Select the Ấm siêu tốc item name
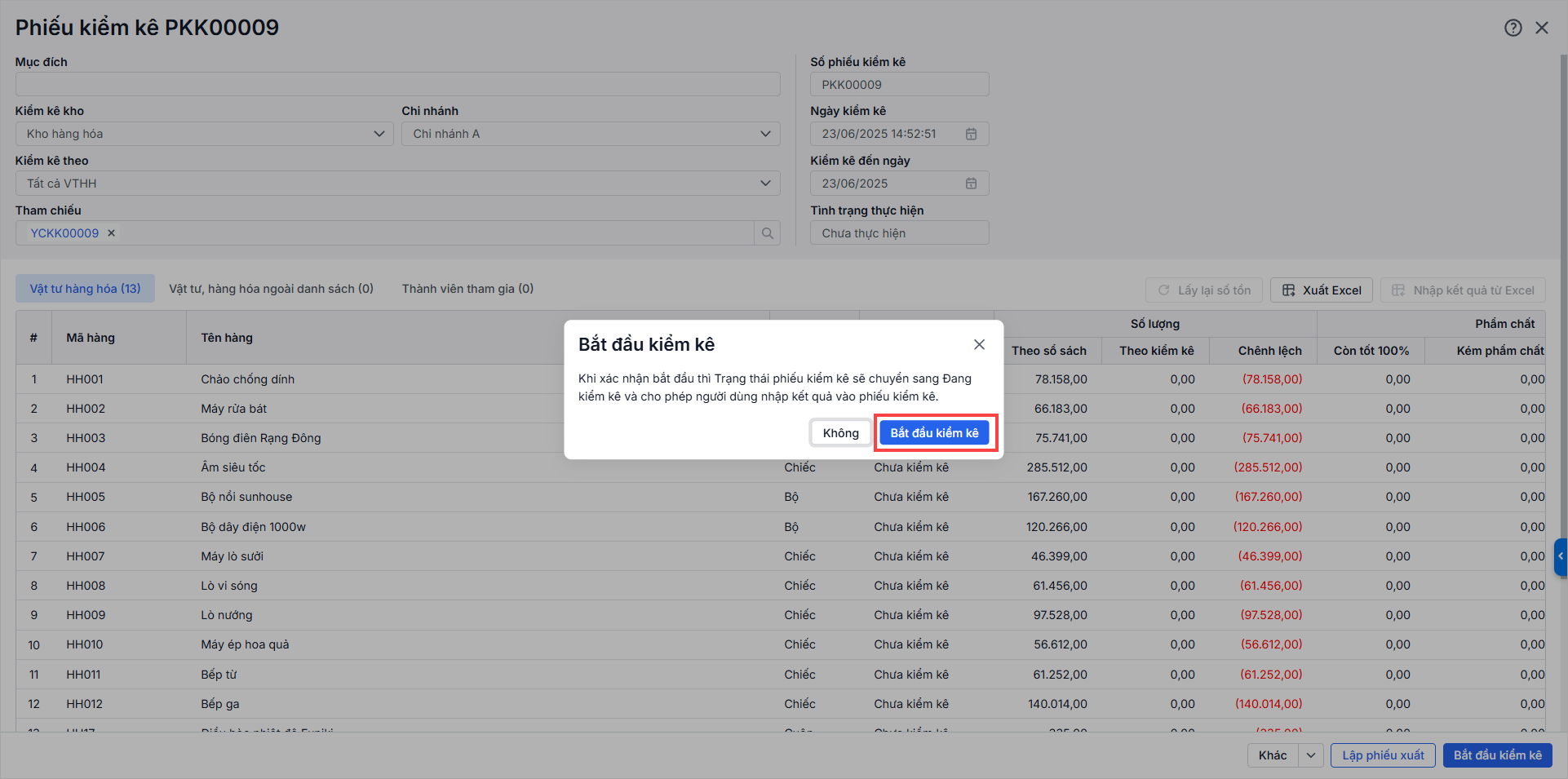Viewport: 1568px width, 779px height. pos(233,467)
